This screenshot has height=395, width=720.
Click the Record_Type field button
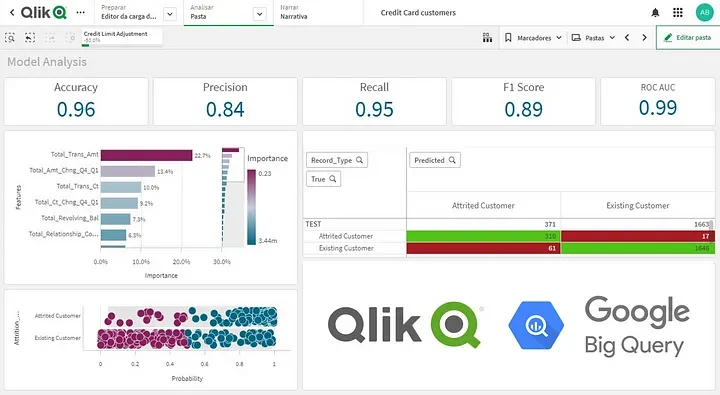click(337, 160)
